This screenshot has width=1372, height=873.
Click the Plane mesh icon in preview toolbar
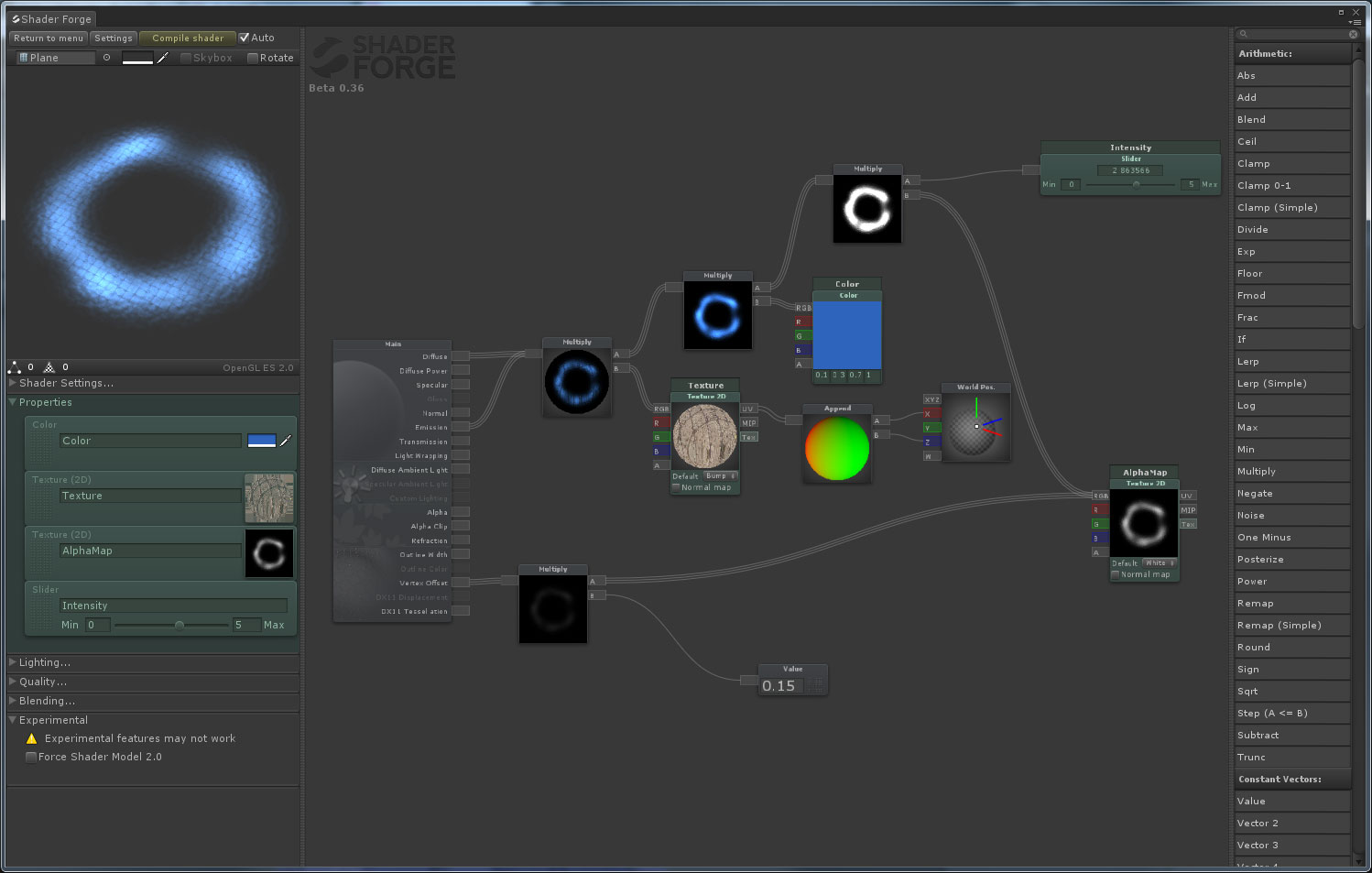tap(24, 58)
